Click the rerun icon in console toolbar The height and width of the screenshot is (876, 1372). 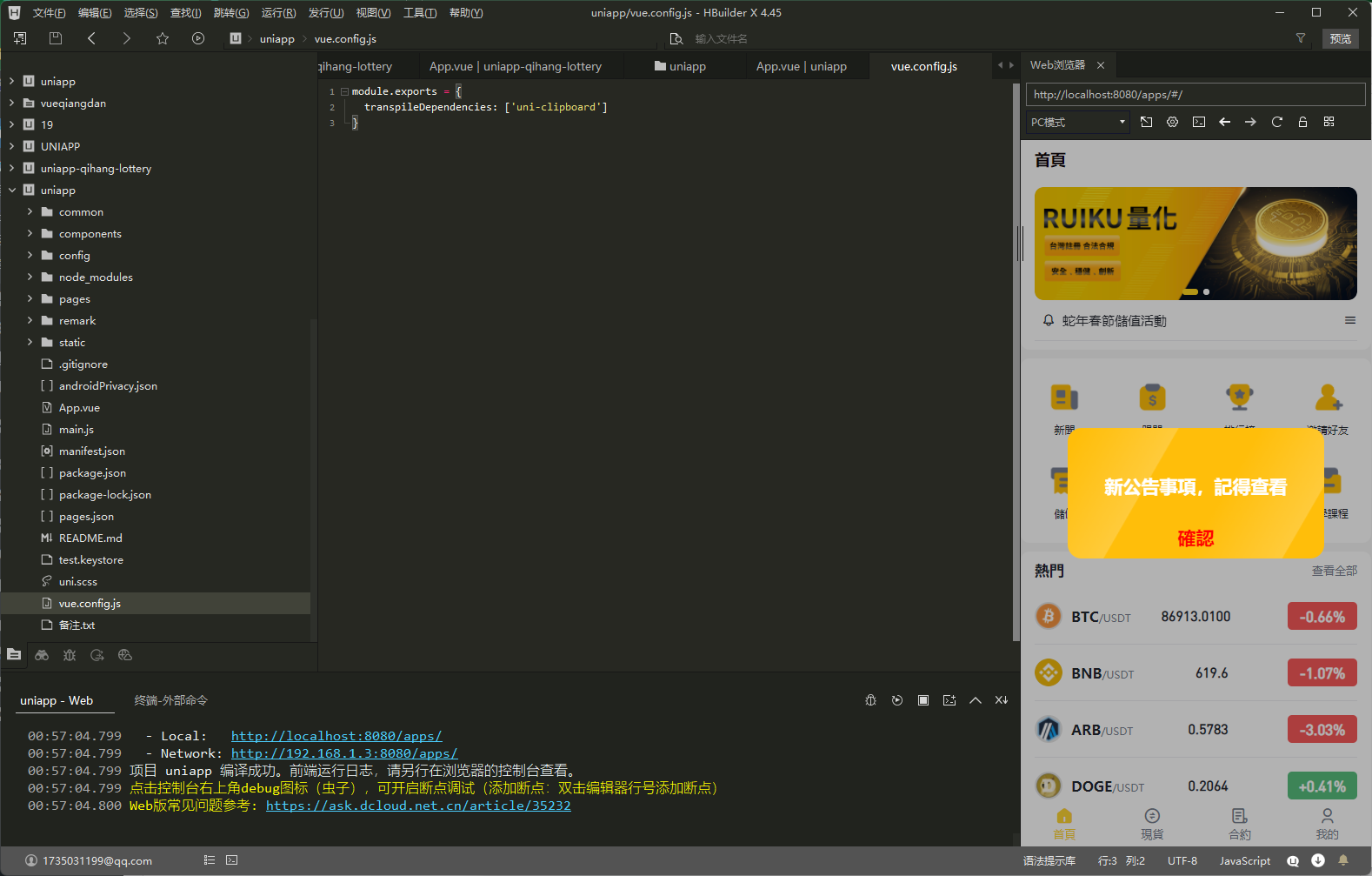[897, 700]
